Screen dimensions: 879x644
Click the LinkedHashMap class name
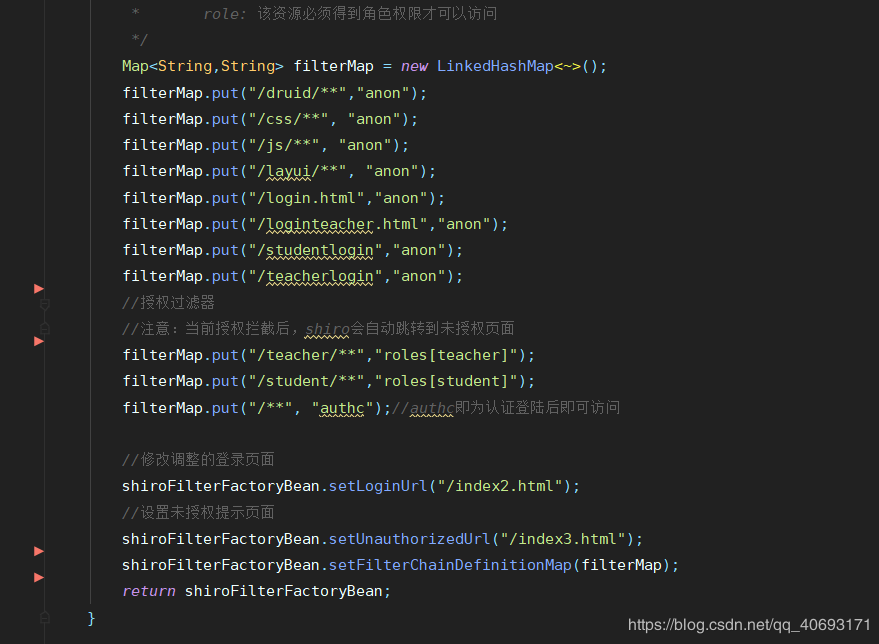point(495,66)
